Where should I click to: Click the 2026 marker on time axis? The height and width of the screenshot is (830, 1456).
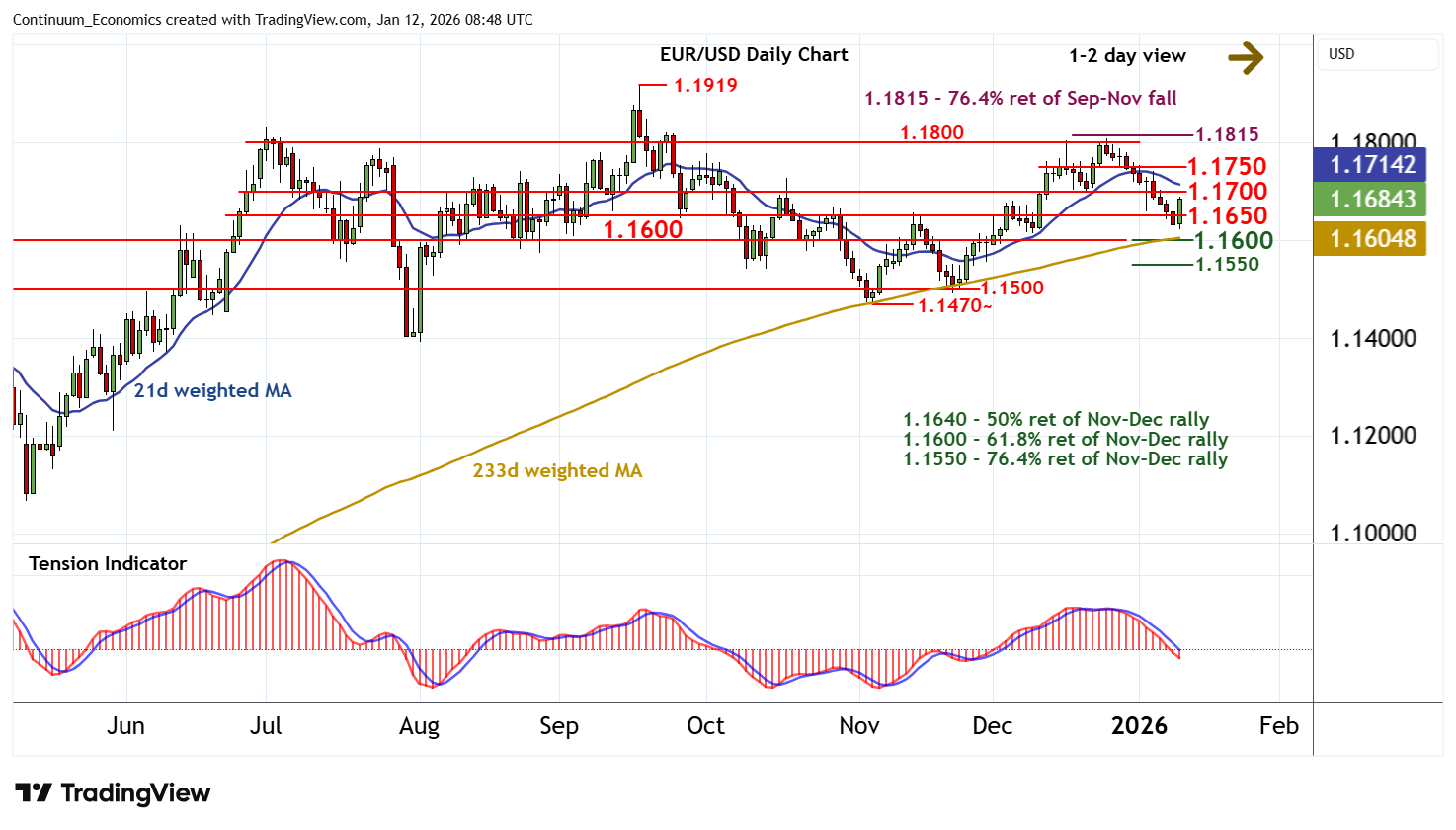point(1139,726)
